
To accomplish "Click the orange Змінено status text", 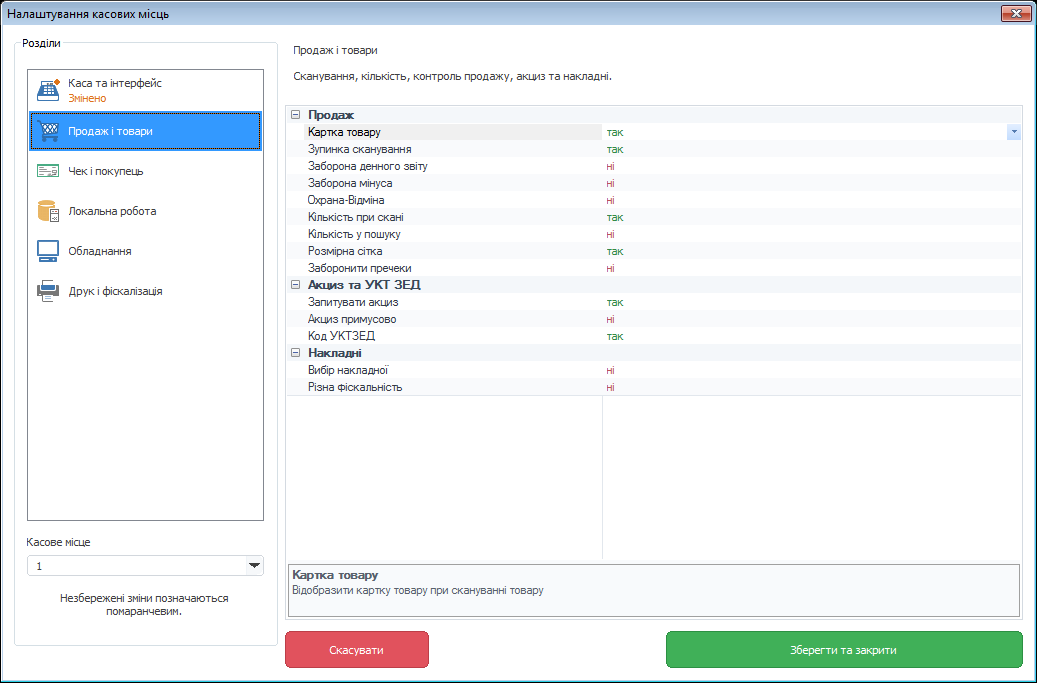I will click(87, 99).
